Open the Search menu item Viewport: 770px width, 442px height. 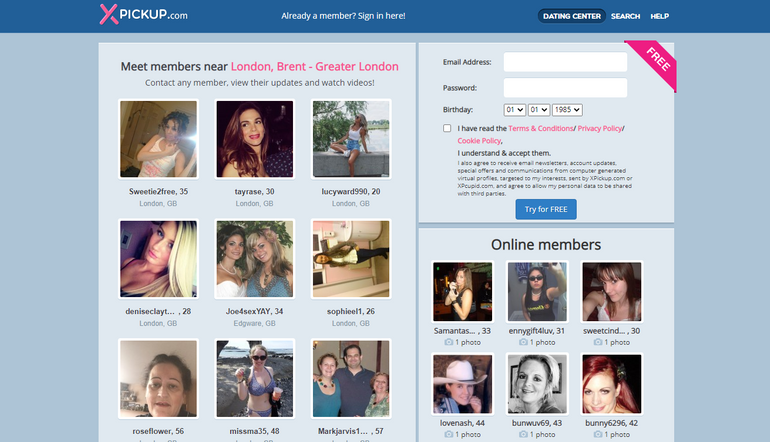point(625,16)
